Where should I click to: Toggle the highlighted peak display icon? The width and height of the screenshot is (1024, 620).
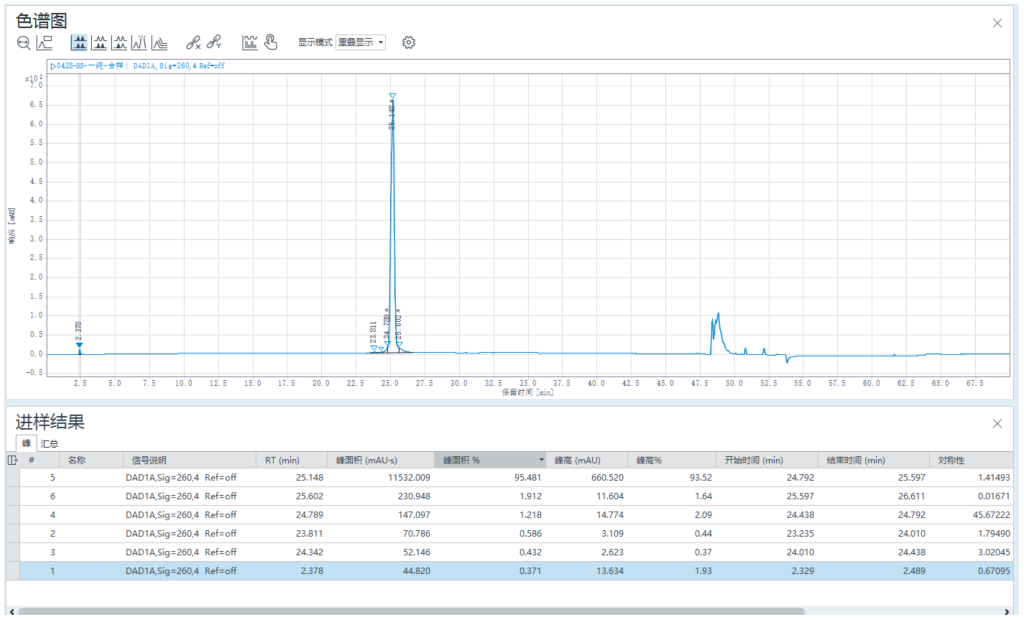79,43
